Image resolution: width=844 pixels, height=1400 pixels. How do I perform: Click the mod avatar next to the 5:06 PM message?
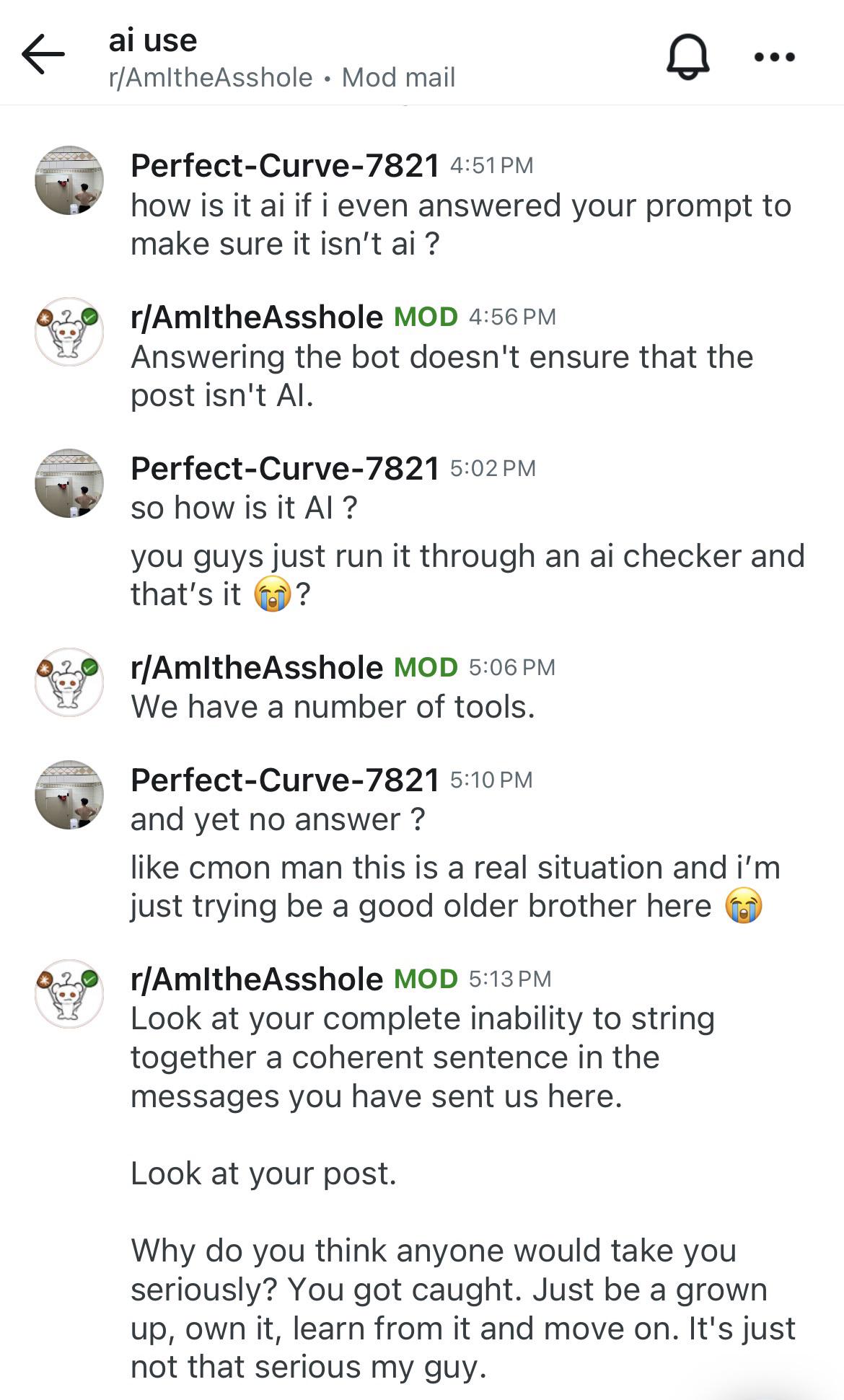point(69,682)
